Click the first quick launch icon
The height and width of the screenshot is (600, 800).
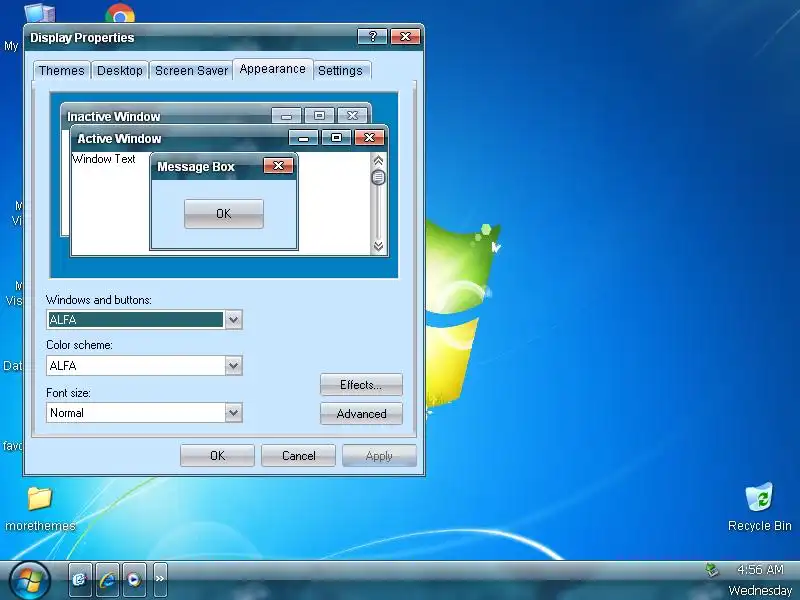[x=80, y=580]
